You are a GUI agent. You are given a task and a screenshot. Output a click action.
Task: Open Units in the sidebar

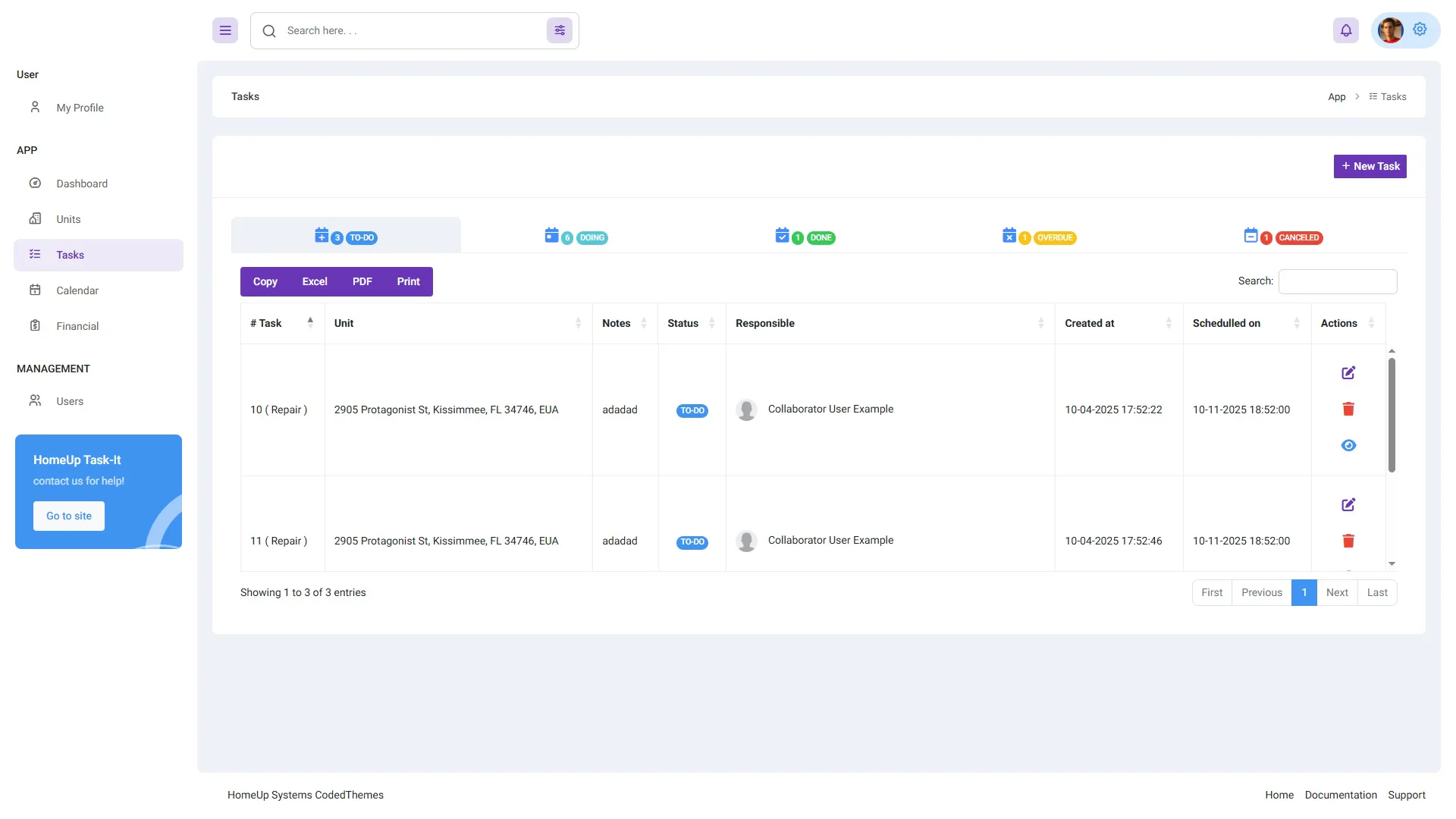pyautogui.click(x=99, y=219)
